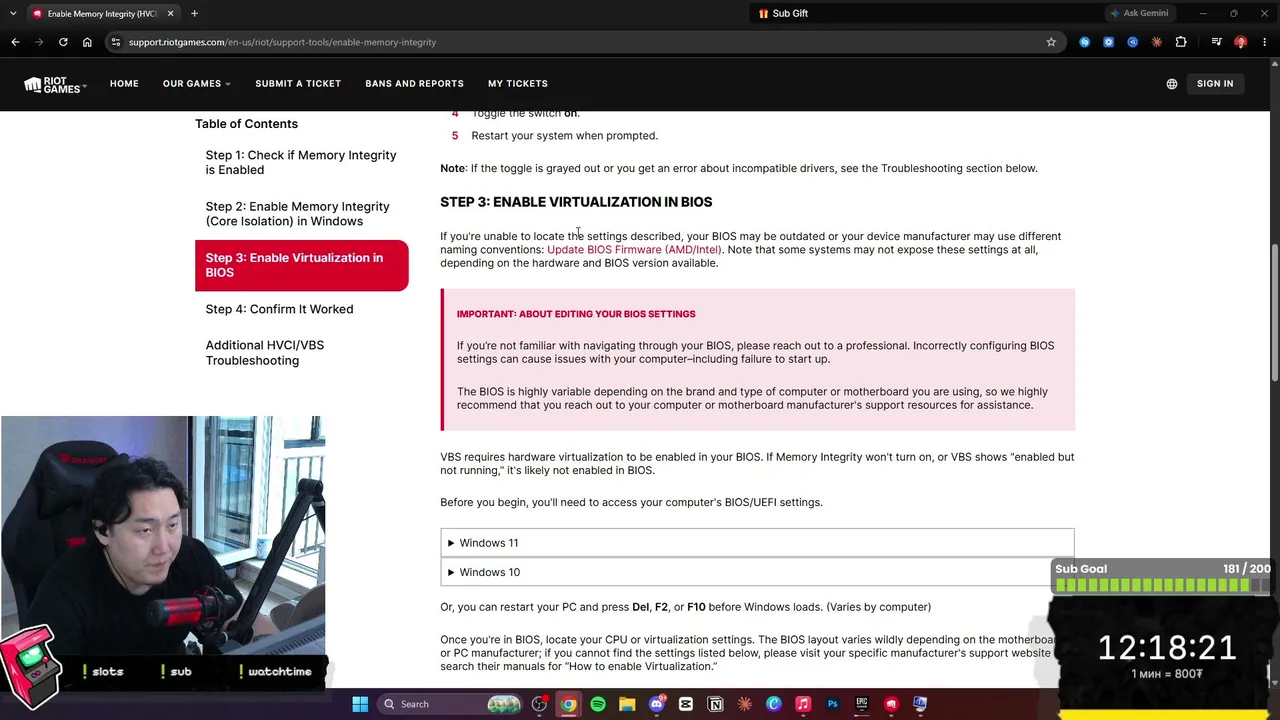Bookmark this page with the star
Viewport: 1280px width, 720px height.
coord(1051,42)
